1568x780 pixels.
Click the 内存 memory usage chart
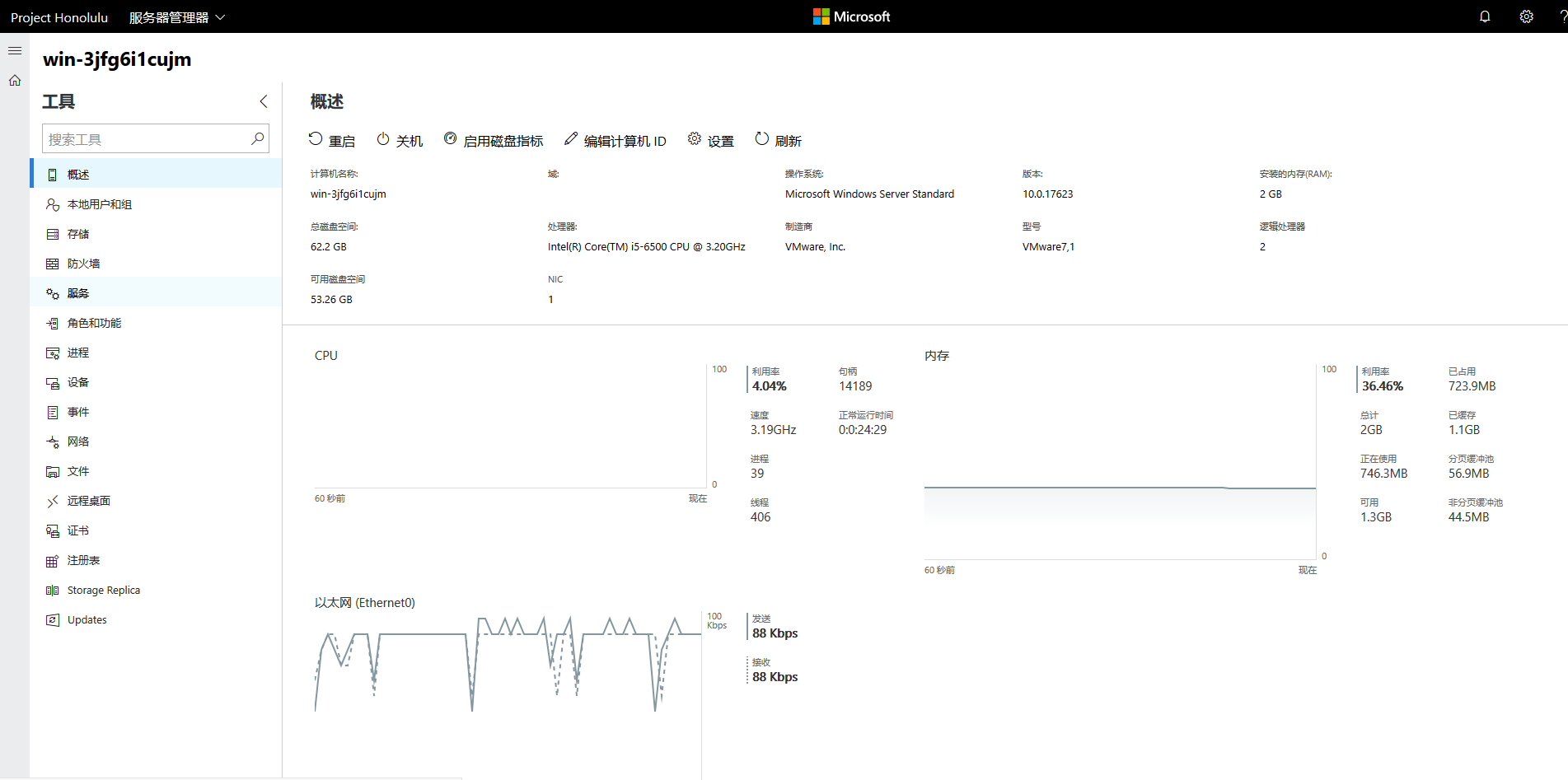[x=1120, y=463]
